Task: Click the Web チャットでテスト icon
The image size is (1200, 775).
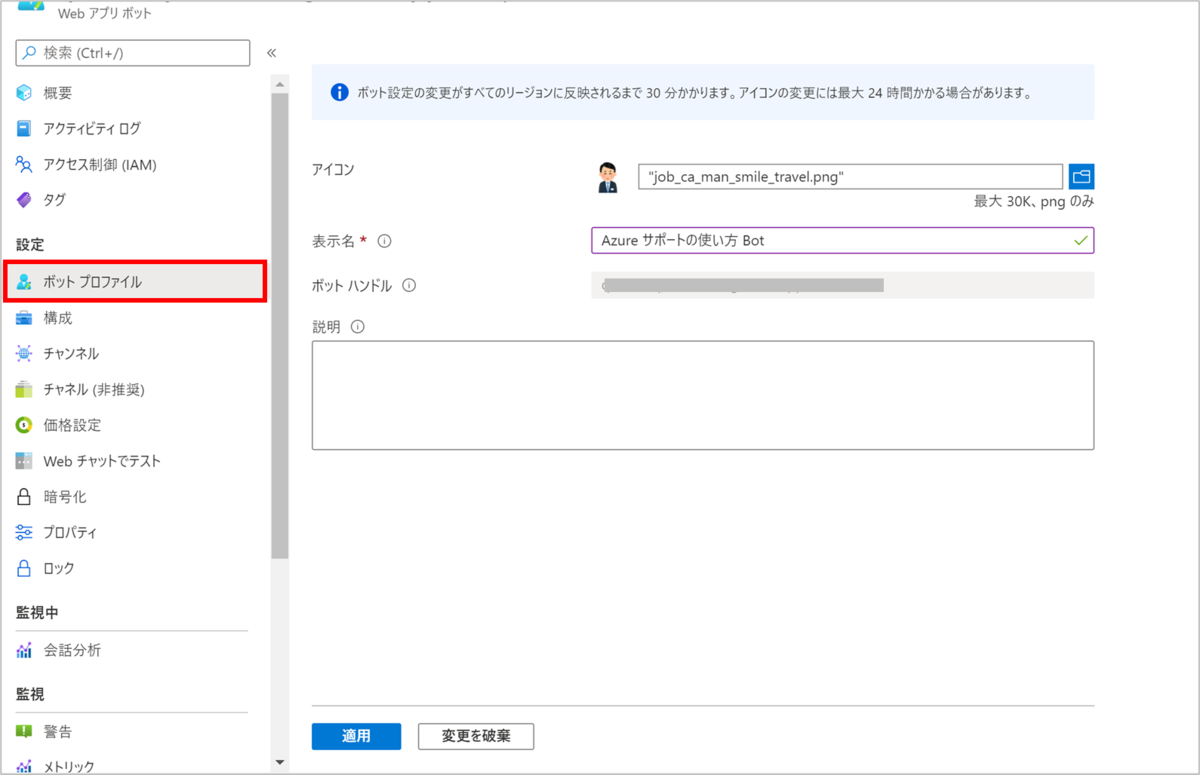Action: pyautogui.click(x=24, y=461)
